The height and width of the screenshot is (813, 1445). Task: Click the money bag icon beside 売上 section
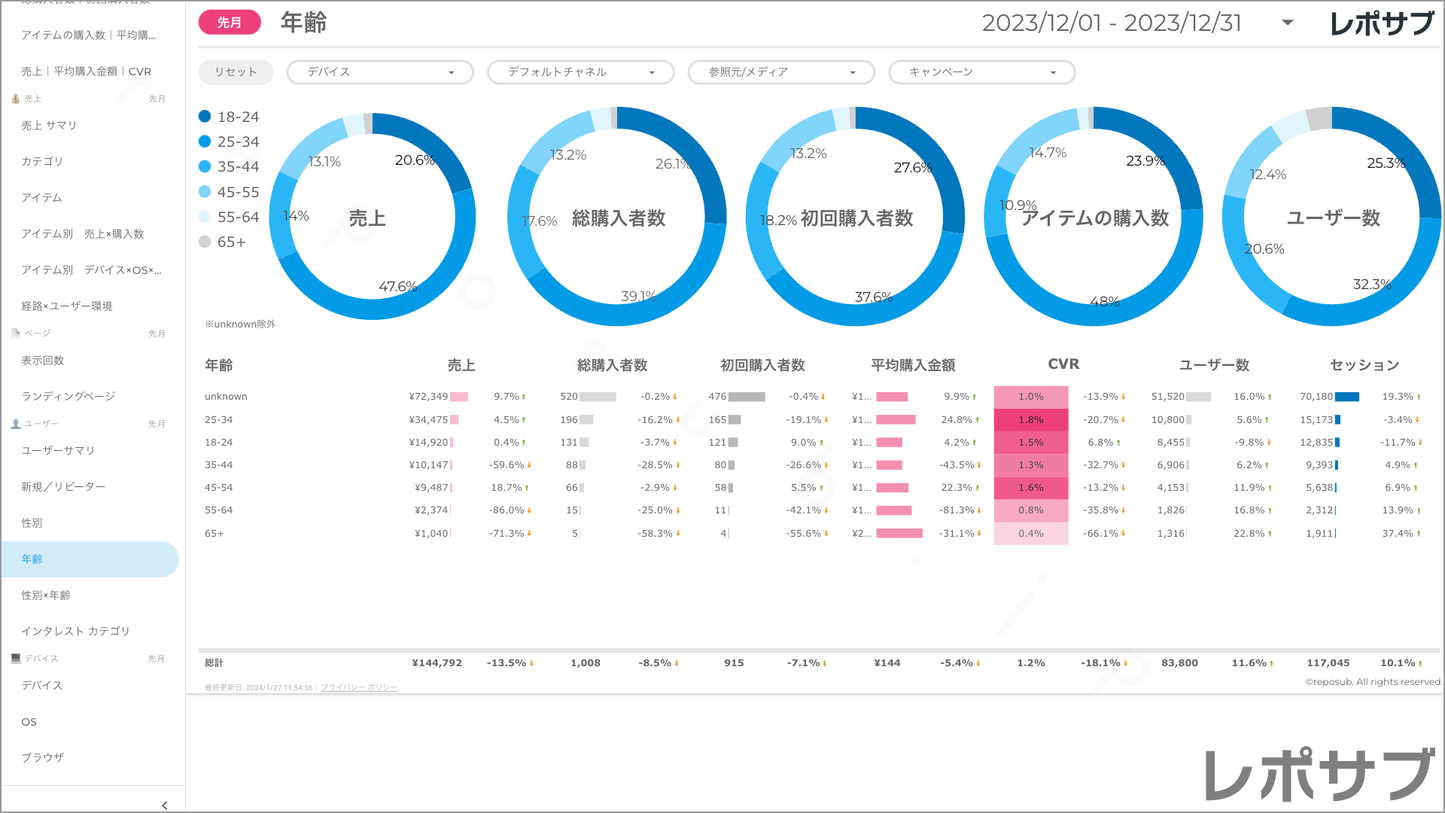point(15,99)
